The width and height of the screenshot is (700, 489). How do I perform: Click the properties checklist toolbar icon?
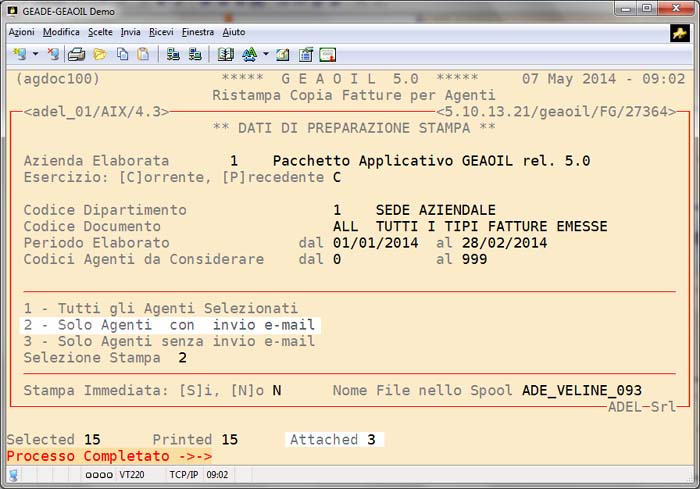pyautogui.click(x=306, y=54)
